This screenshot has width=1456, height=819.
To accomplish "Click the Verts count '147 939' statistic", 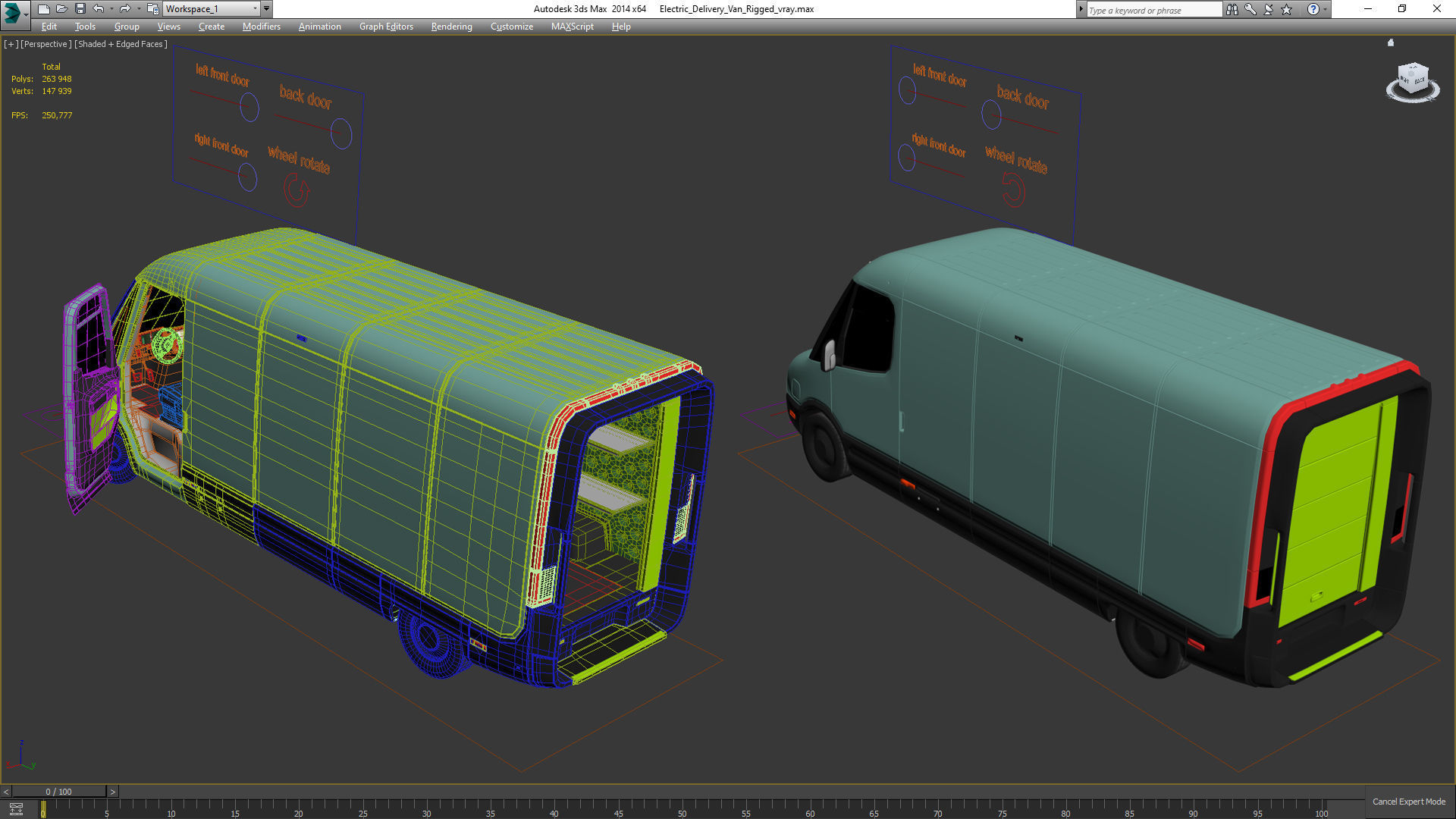I will pos(57,91).
